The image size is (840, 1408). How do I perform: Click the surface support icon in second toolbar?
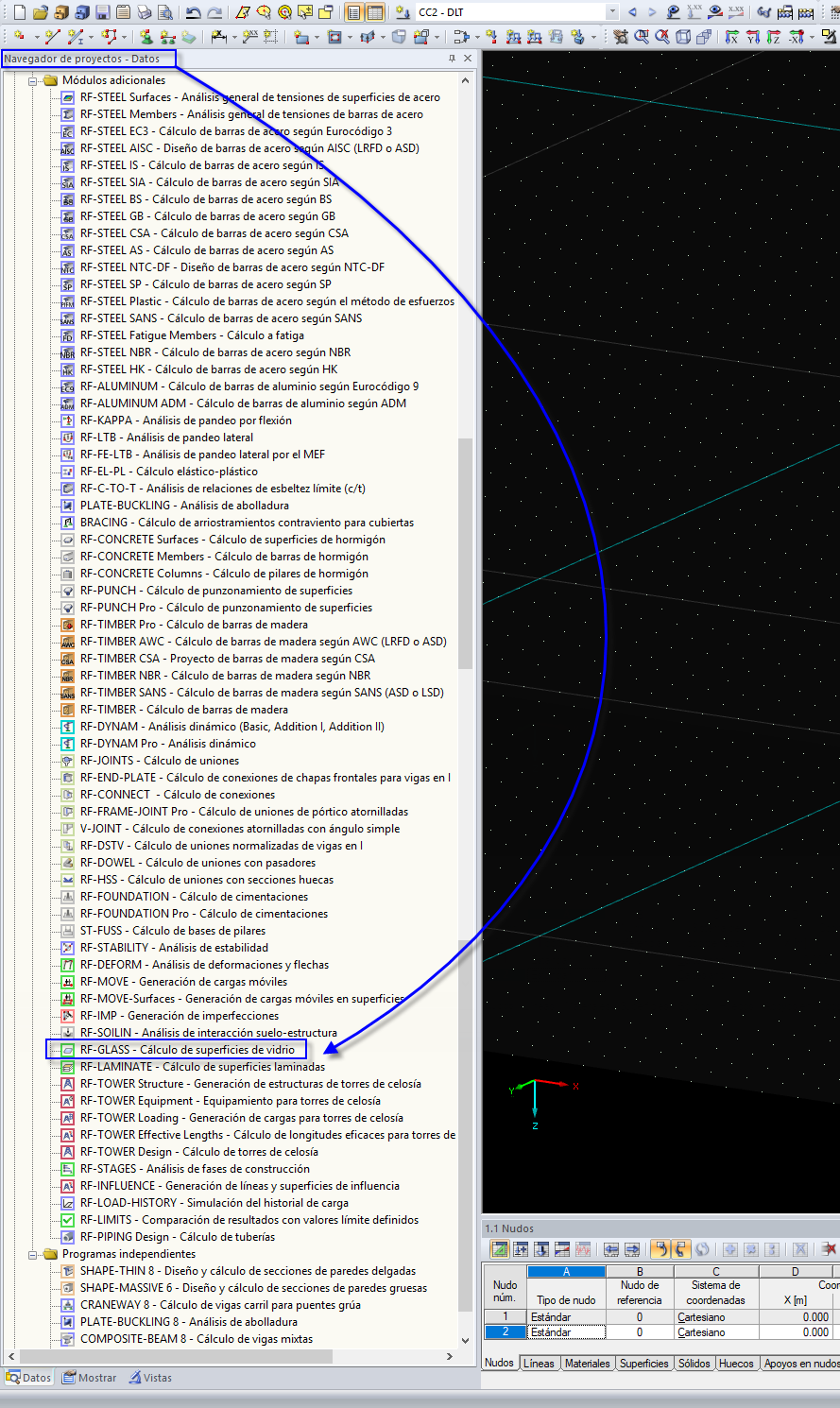pyautogui.click(x=188, y=37)
